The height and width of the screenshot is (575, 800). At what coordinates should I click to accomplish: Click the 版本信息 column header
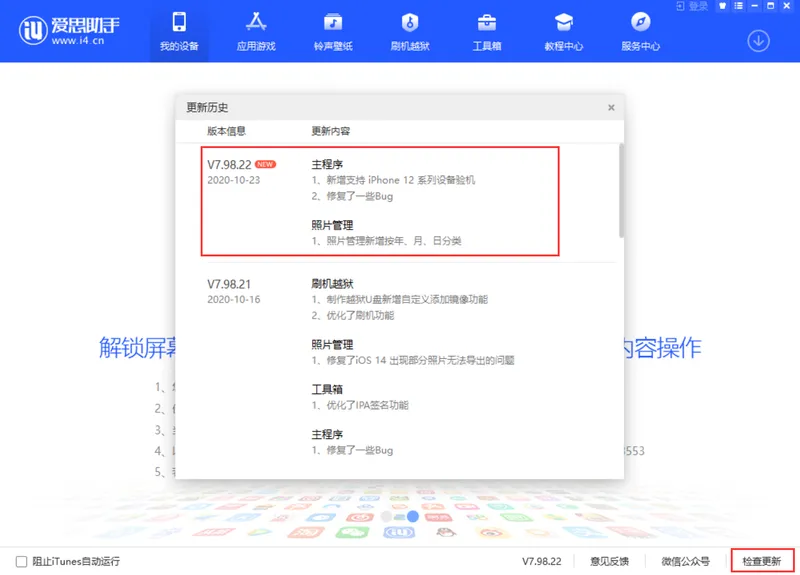tap(226, 131)
